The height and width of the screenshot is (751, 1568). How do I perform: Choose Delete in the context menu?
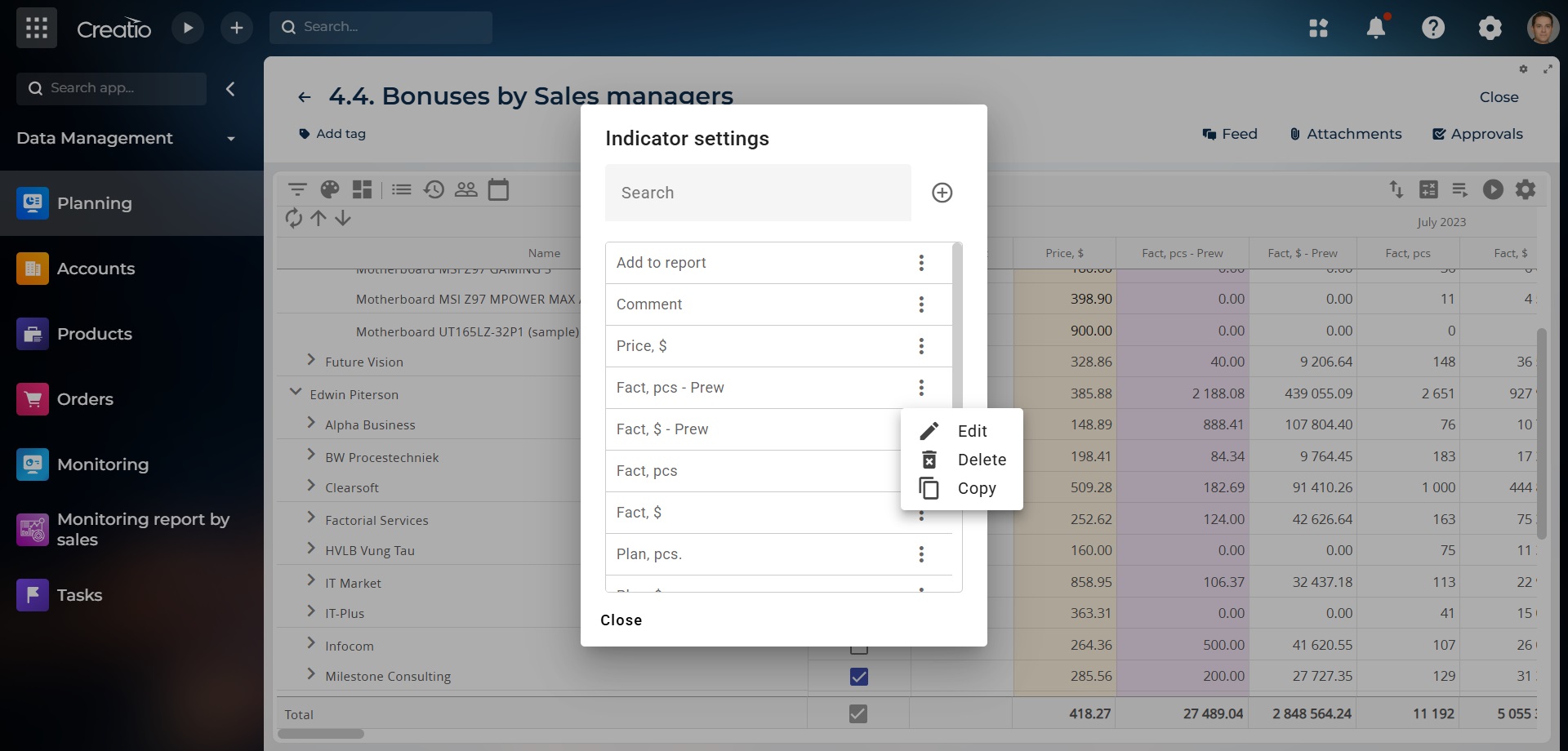[981, 460]
